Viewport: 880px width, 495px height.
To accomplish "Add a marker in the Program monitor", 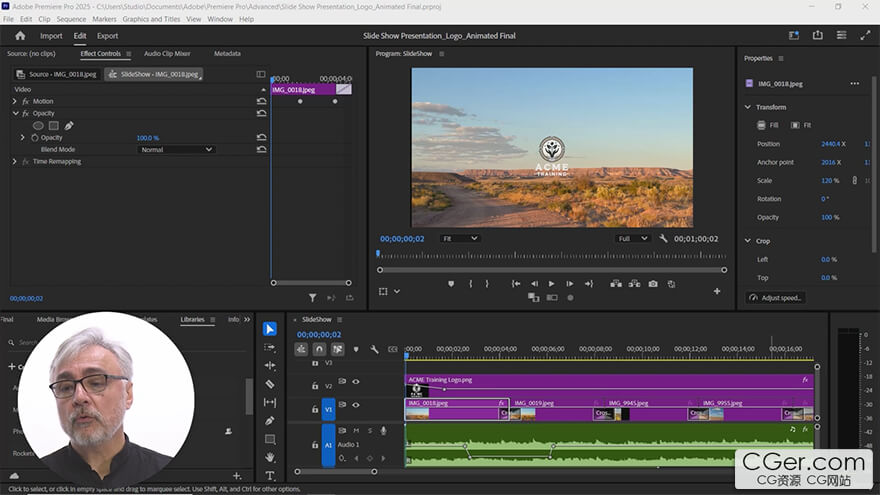I will pyautogui.click(x=451, y=283).
